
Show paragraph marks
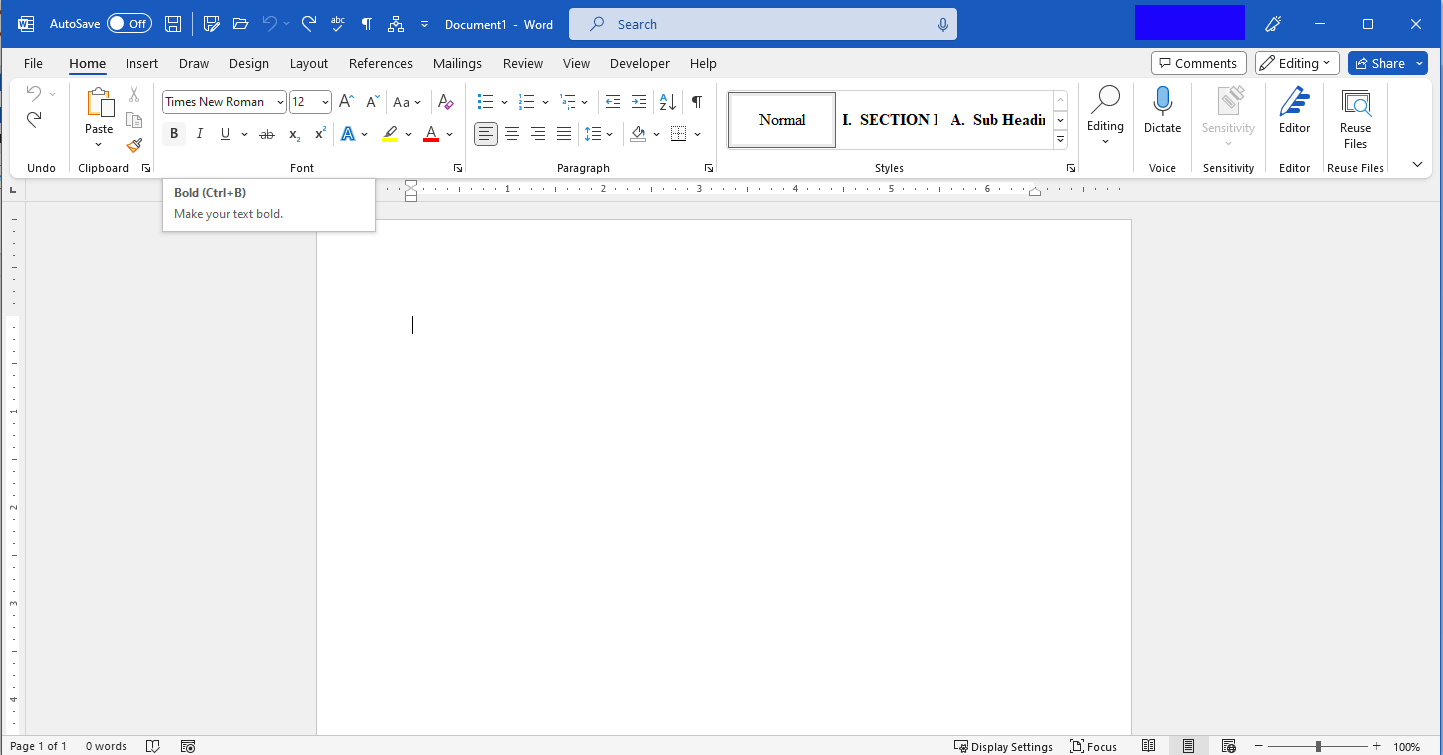tap(696, 101)
